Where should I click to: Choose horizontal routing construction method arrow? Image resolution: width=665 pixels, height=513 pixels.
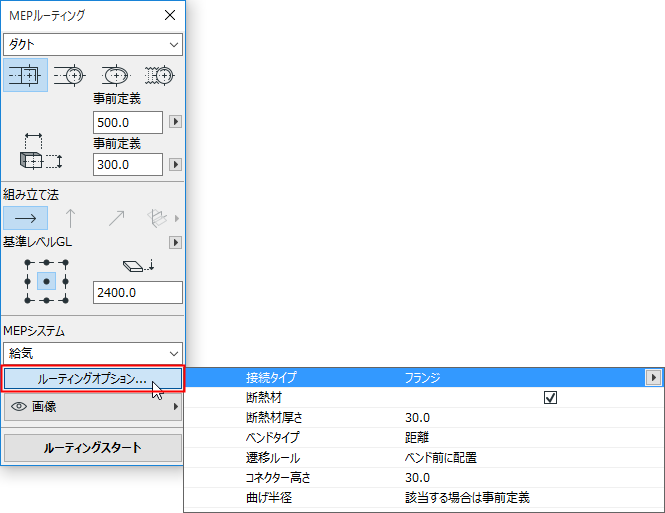point(25,218)
